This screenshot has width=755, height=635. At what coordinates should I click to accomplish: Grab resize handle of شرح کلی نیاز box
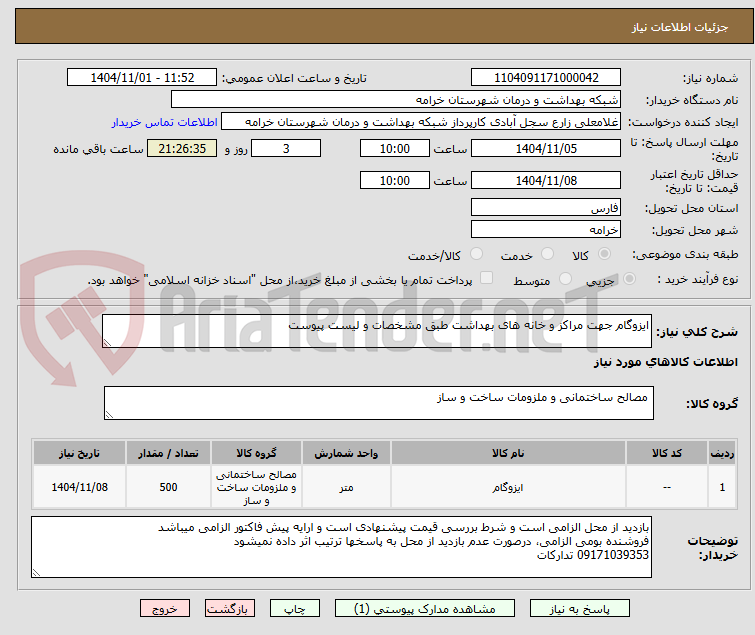107,343
